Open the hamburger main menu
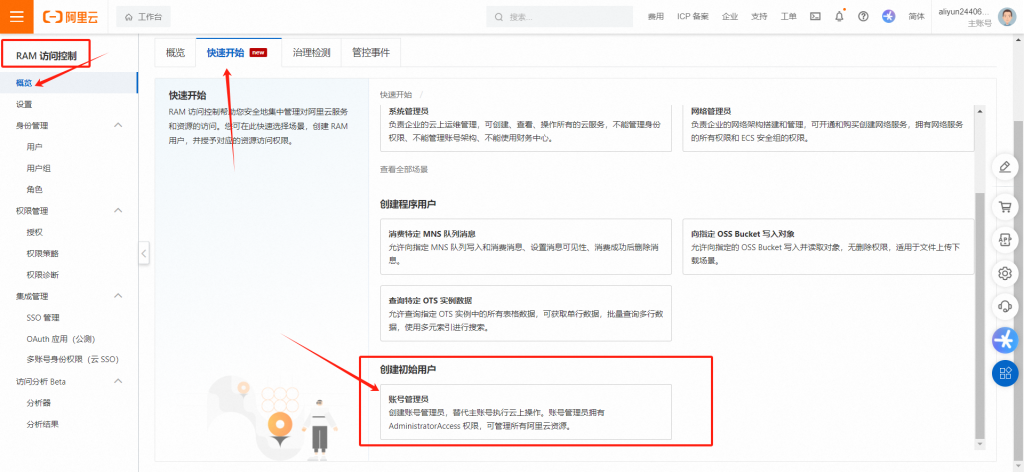Viewport: 1024px width, 472px height. click(x=16, y=16)
